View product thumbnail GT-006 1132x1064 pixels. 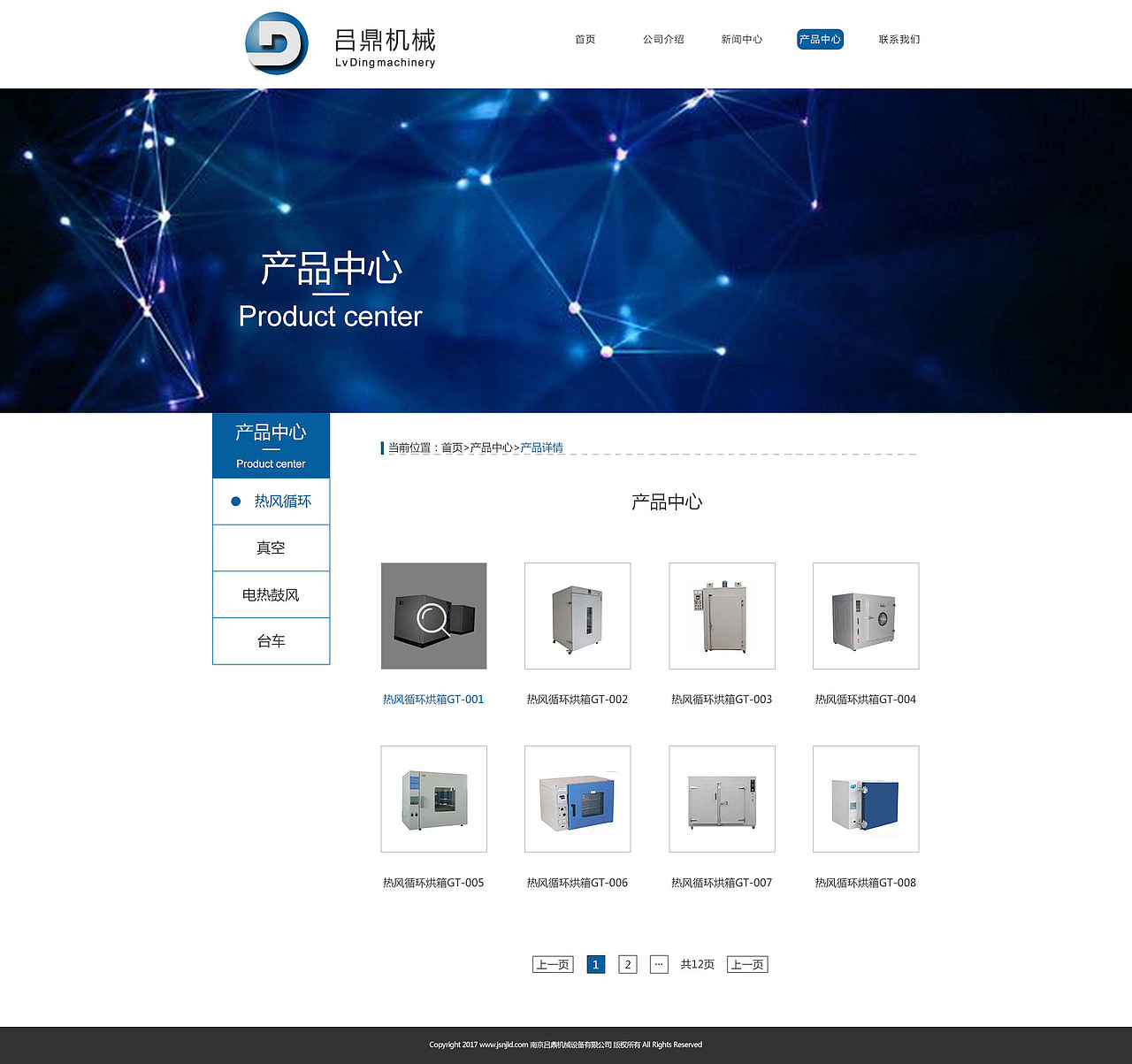pyautogui.click(x=577, y=799)
